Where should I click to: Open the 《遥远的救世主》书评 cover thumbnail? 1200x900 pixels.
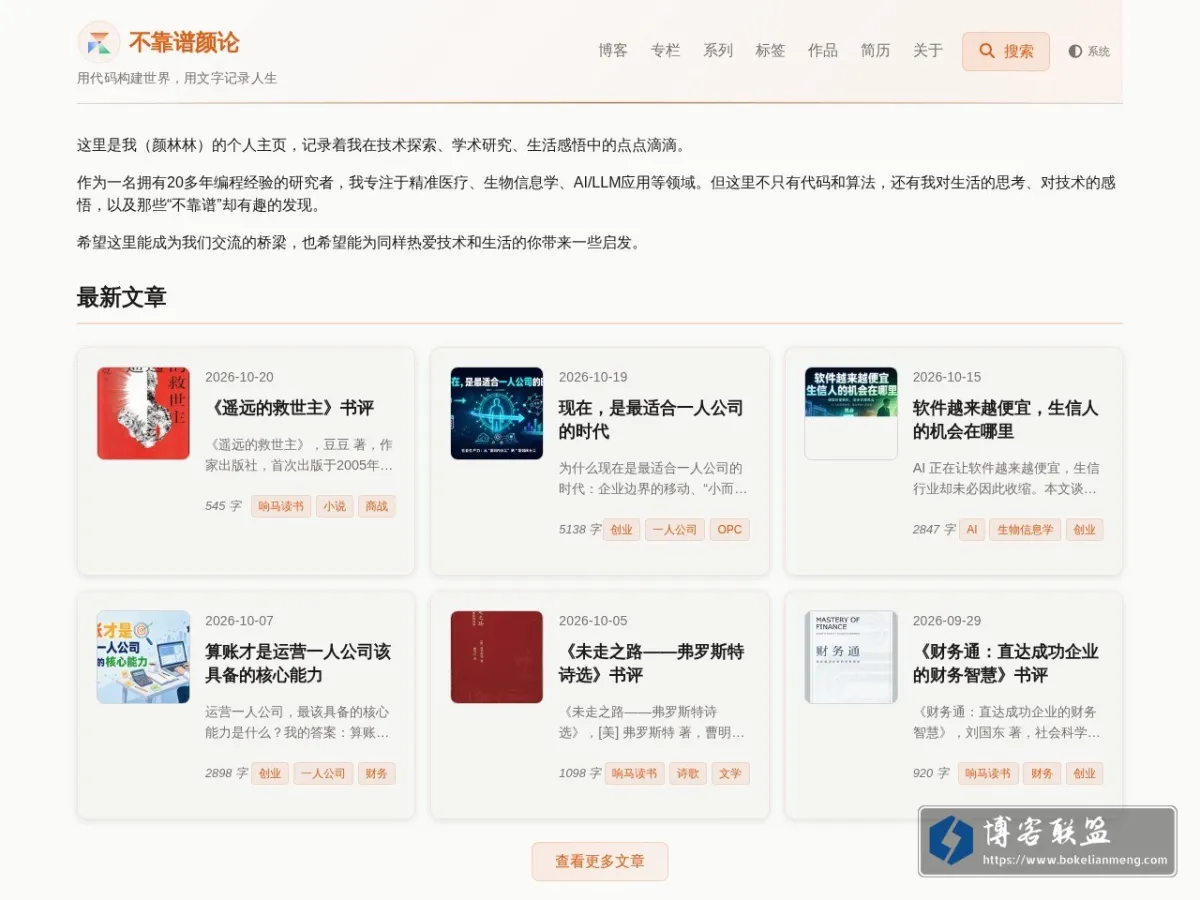143,413
